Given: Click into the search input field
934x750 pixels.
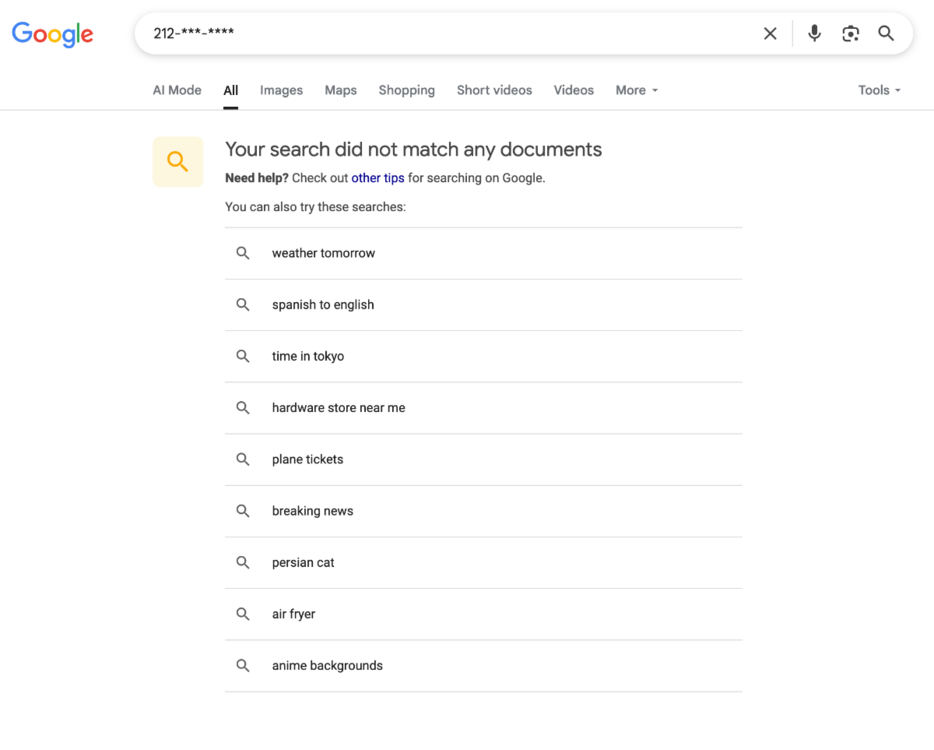Looking at the screenshot, I should click(450, 33).
